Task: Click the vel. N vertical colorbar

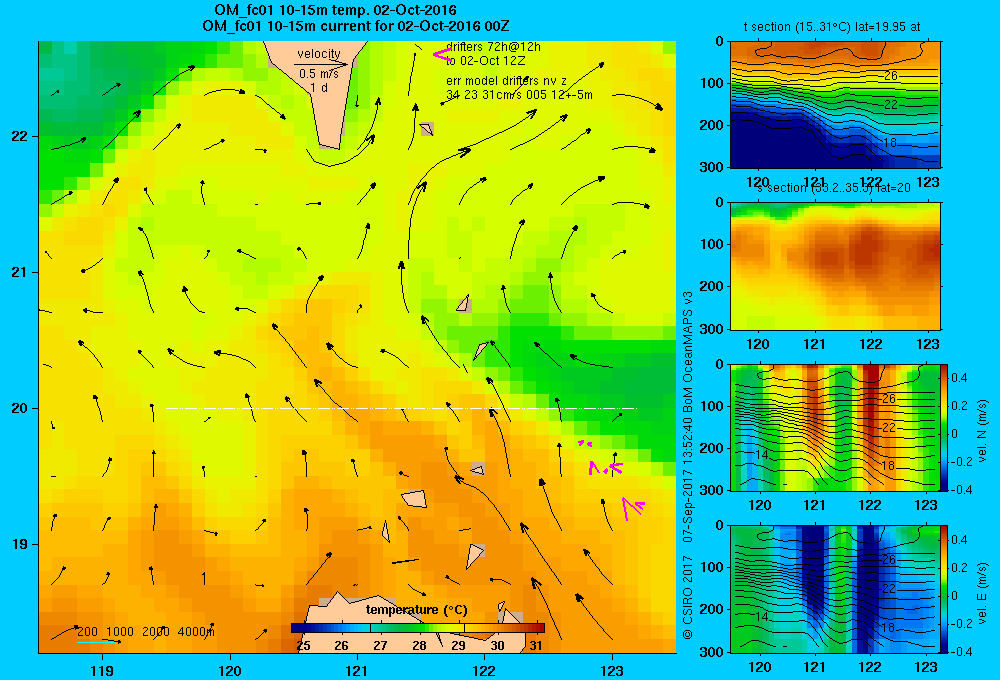Action: click(x=945, y=427)
